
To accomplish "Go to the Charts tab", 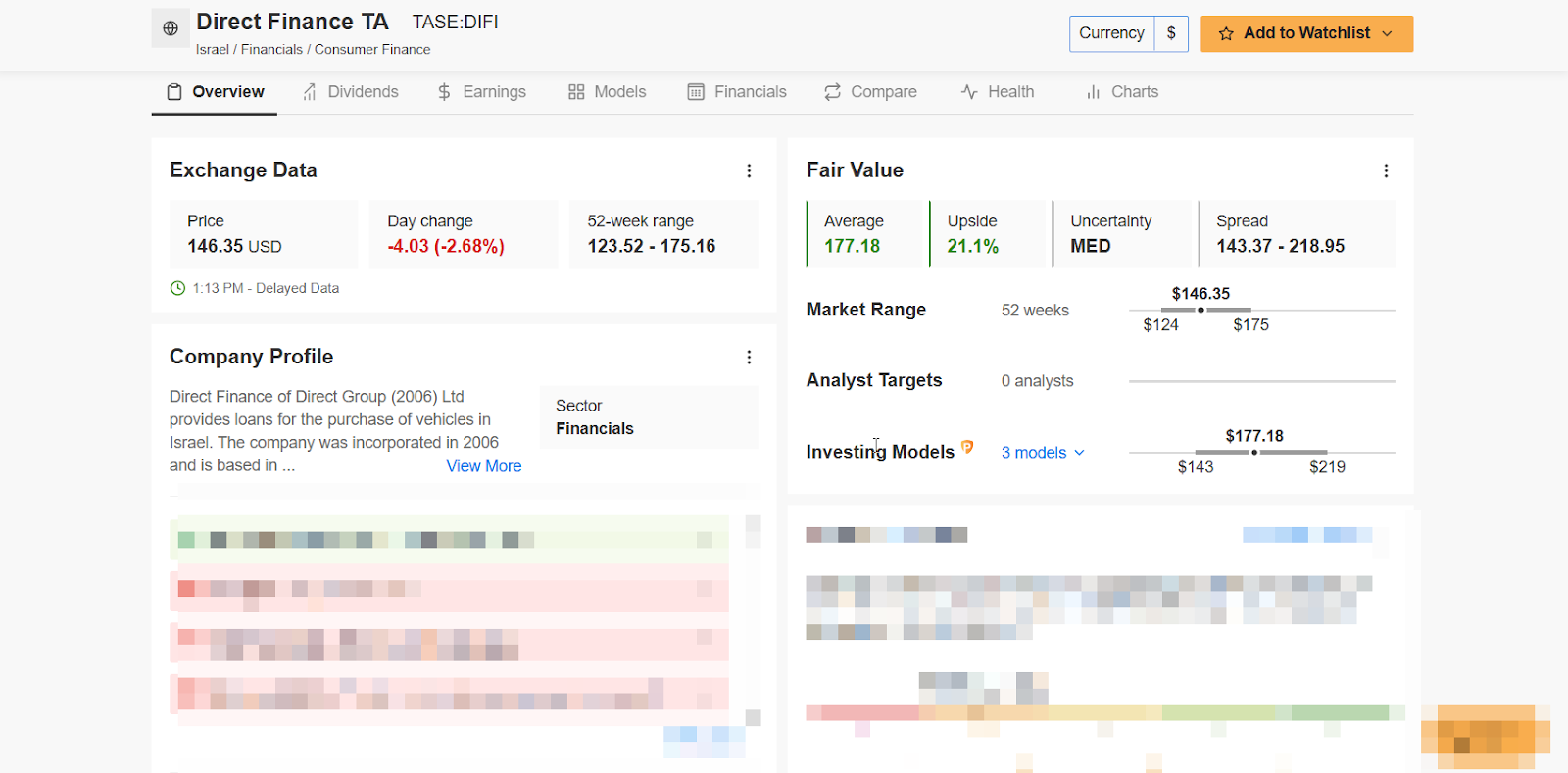I will point(1122,92).
